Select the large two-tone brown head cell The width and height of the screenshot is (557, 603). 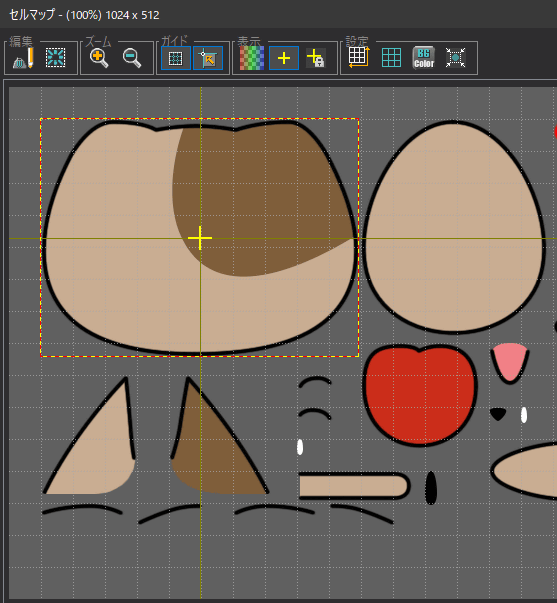click(x=200, y=238)
